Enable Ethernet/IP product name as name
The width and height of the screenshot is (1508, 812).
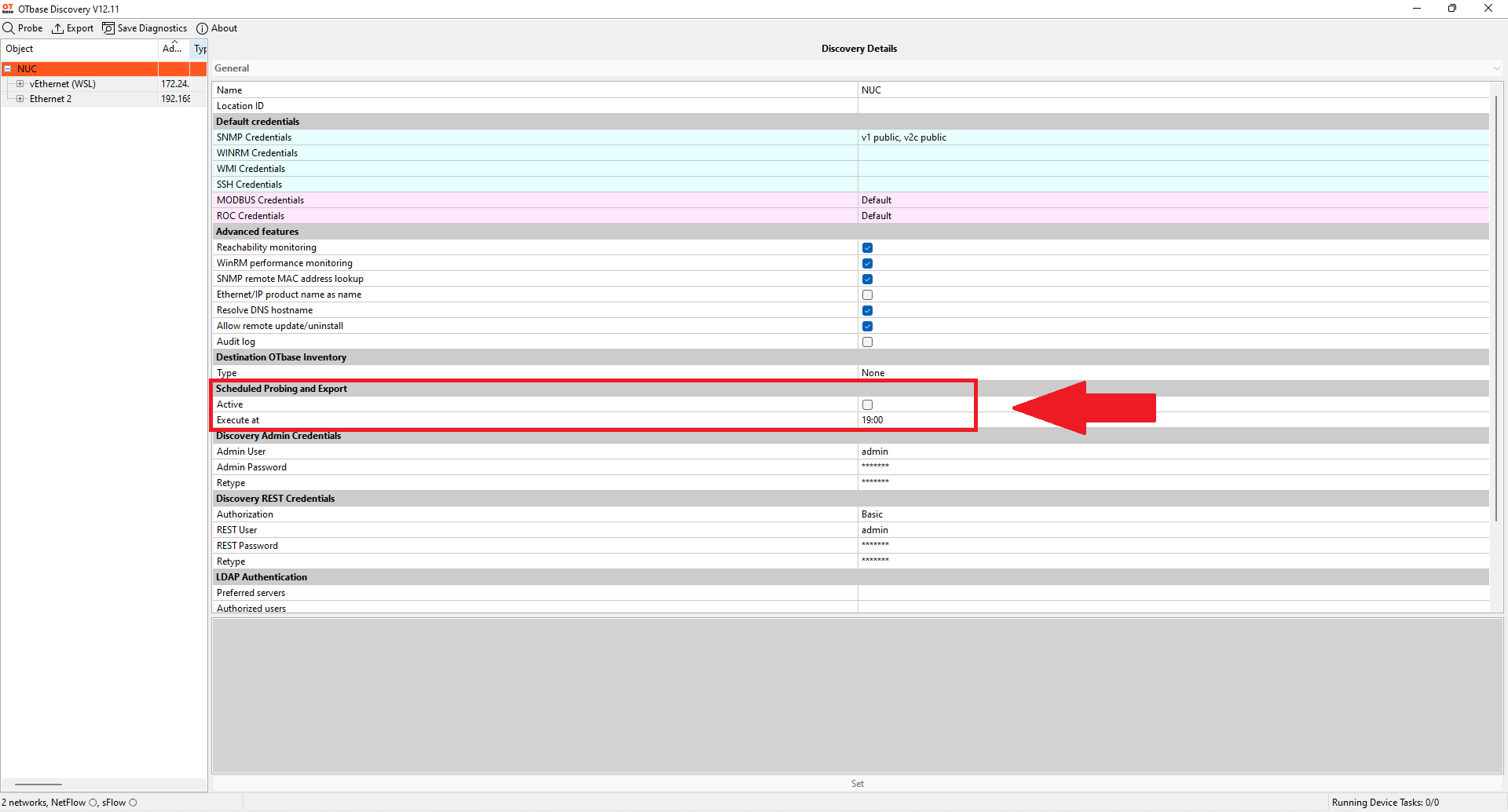click(867, 294)
